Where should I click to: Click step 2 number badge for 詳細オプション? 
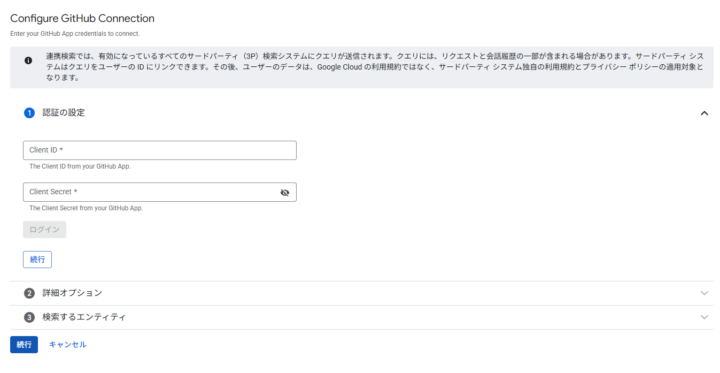(29, 293)
